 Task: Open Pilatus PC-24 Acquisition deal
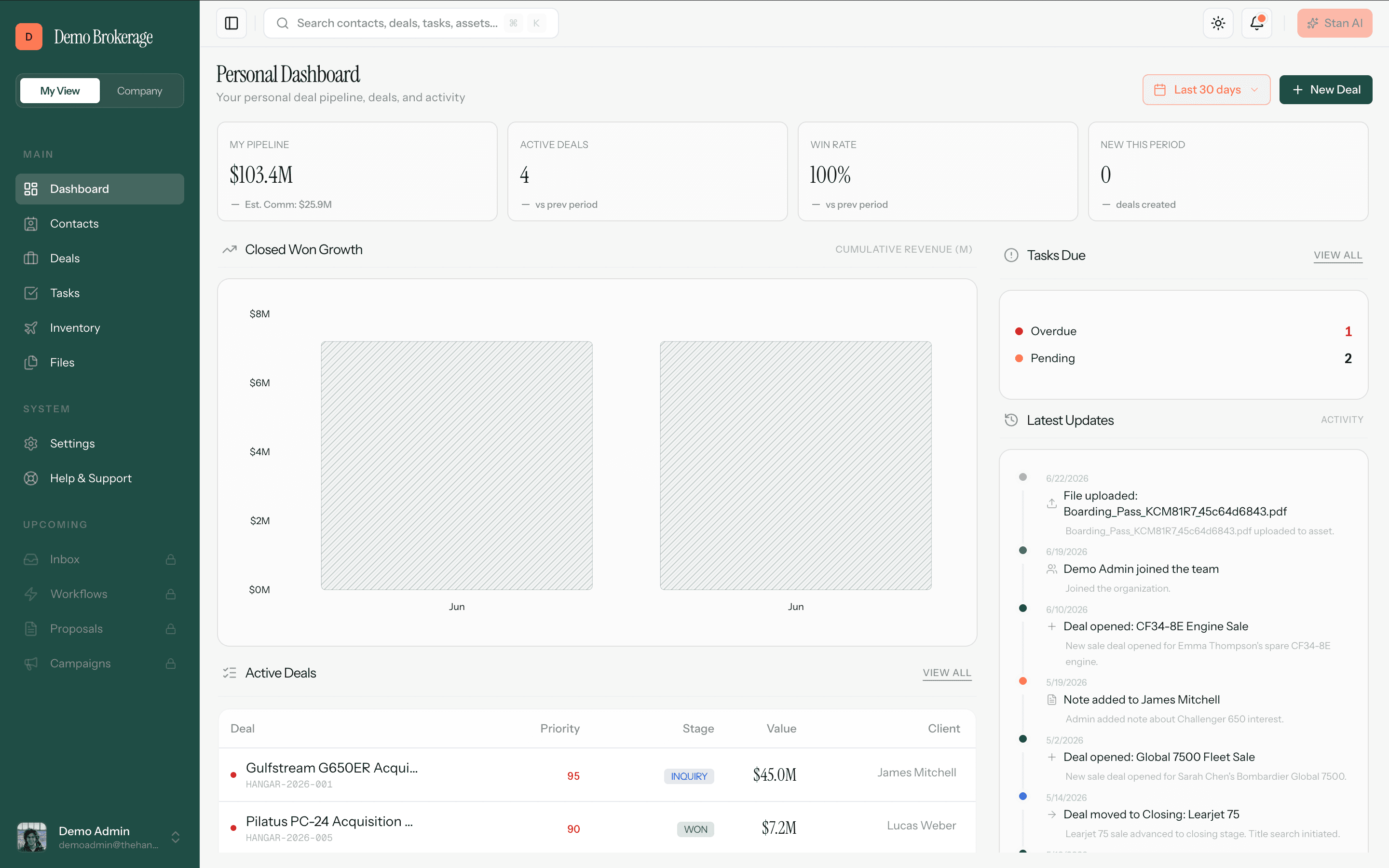click(x=329, y=822)
